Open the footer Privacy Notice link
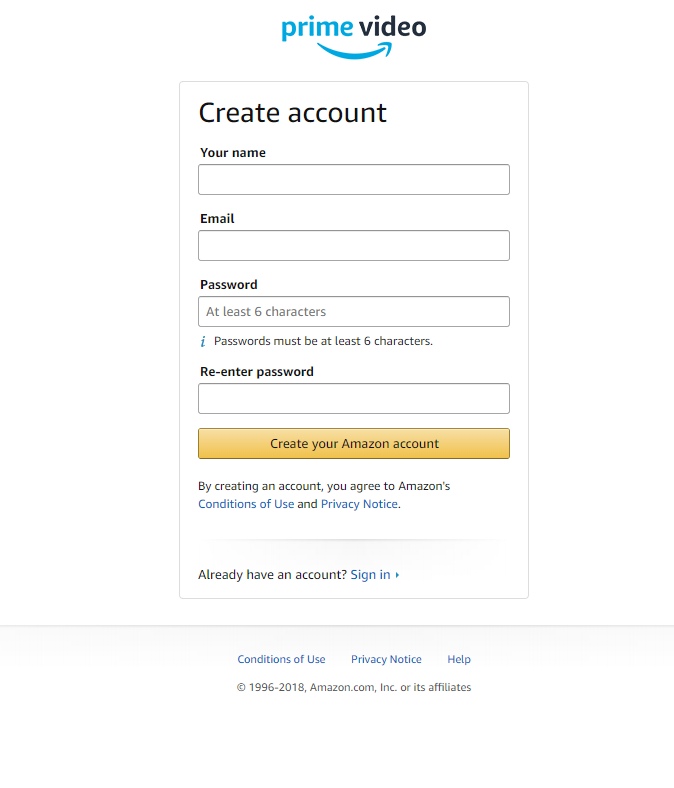674x788 pixels. (386, 660)
